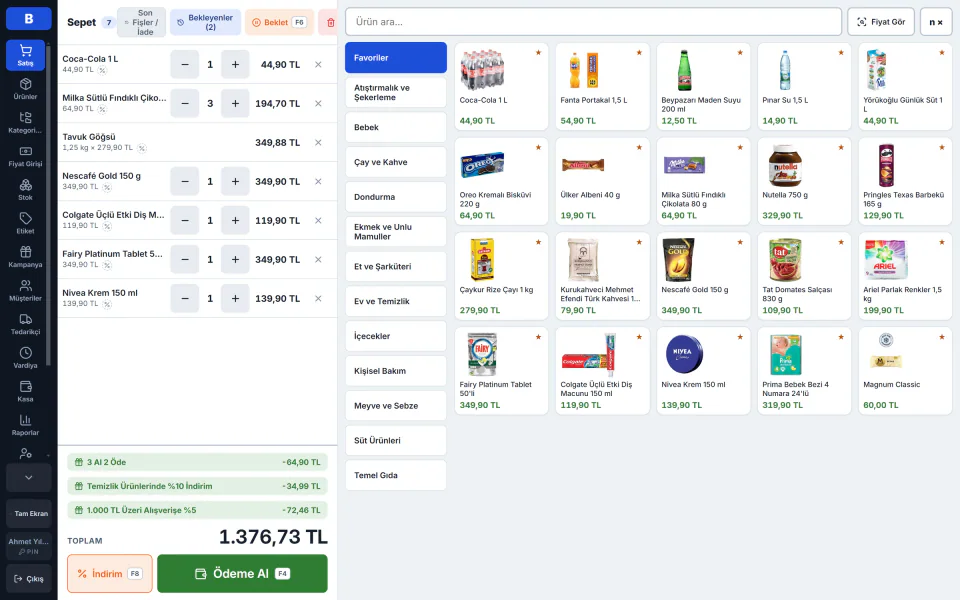Click the B logo at top of sidebar
This screenshot has width=960, height=600.
(28, 18)
